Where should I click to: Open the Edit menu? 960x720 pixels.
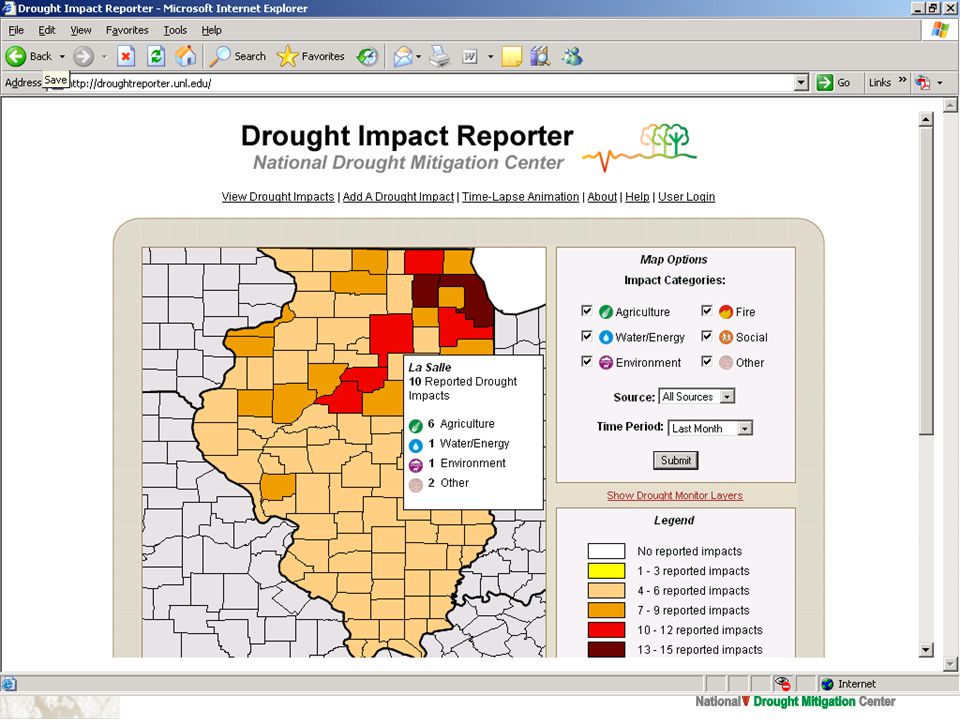pyautogui.click(x=47, y=30)
